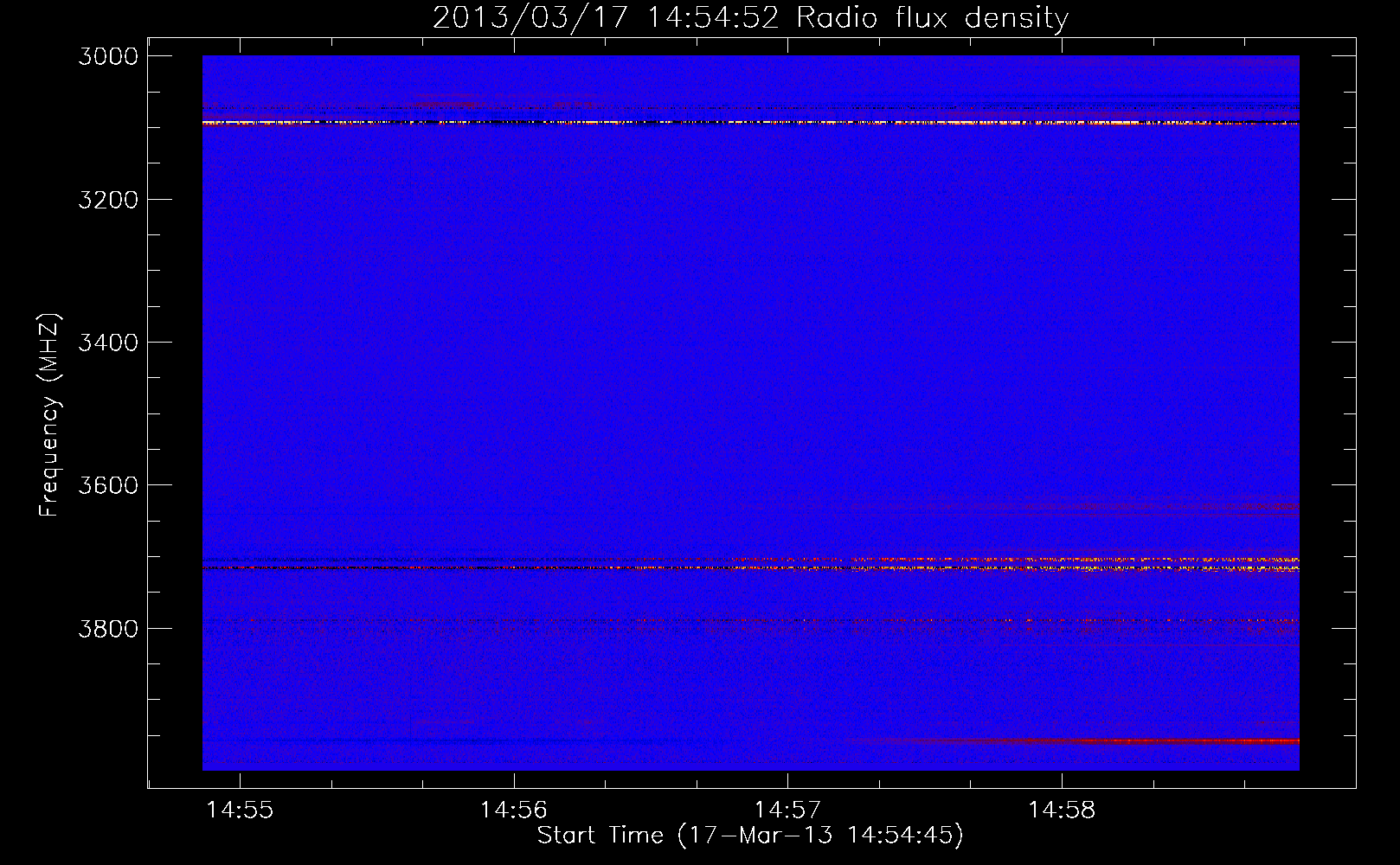
Task: Click the 14:57 time tick label
Action: [787, 811]
